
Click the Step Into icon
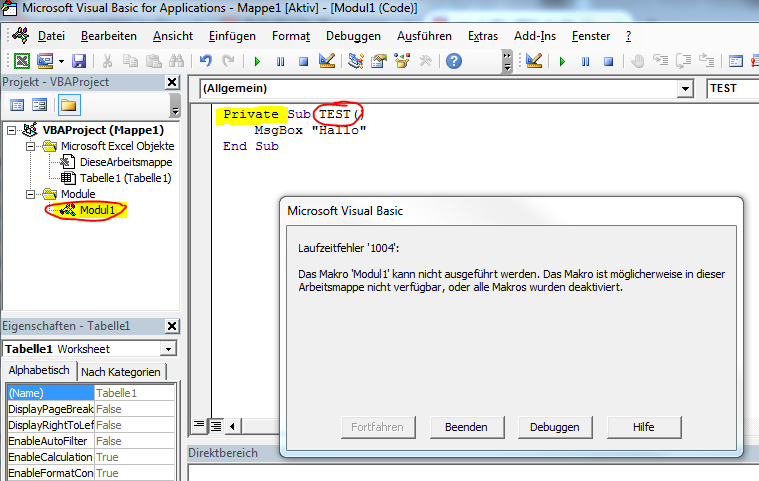point(661,61)
